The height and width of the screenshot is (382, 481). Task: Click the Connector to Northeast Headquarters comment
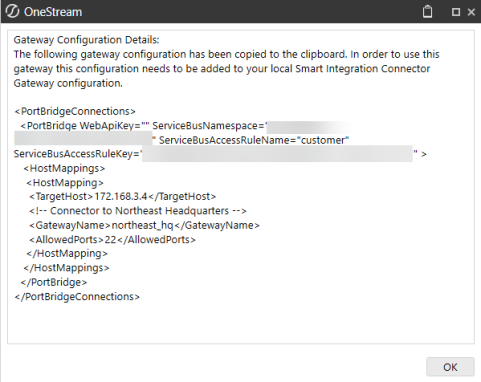pos(138,211)
